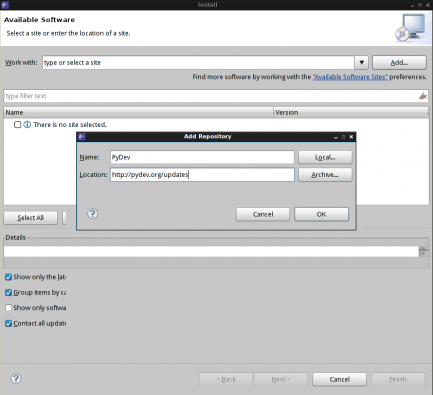Click 'There is no site selected.' text
This screenshot has height=395, width=433.
[x=70, y=125]
